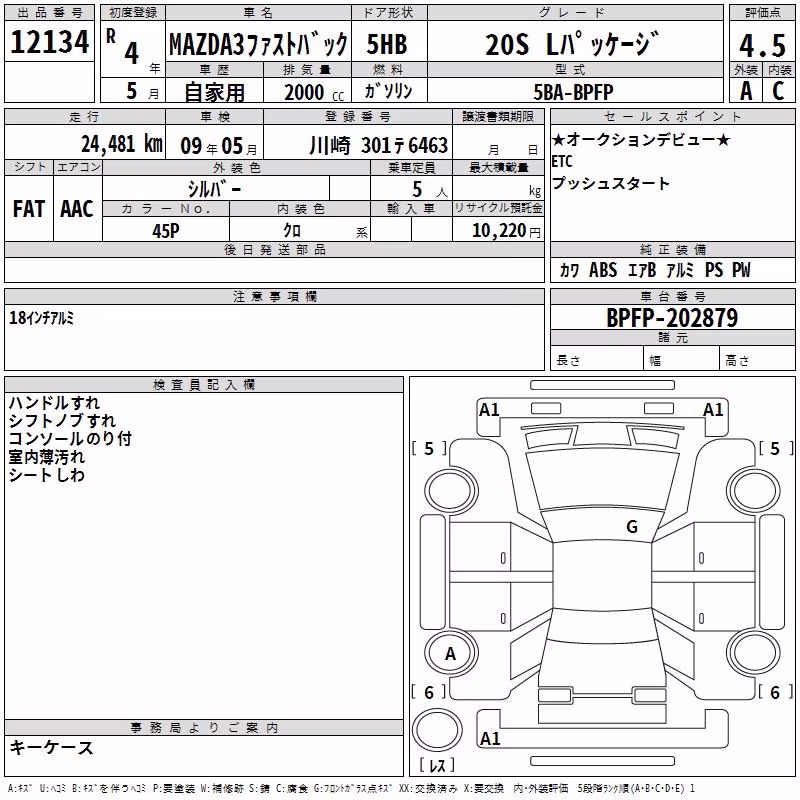
Task: Click the mileage 24,481 km
Action: click(x=121, y=144)
